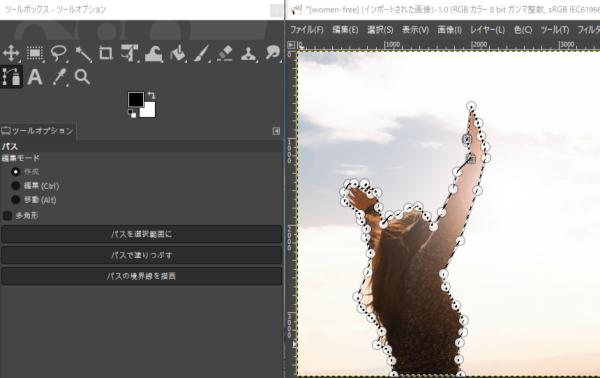Select the Rectangle Select tool
The height and width of the screenshot is (378, 600).
[x=35, y=53]
